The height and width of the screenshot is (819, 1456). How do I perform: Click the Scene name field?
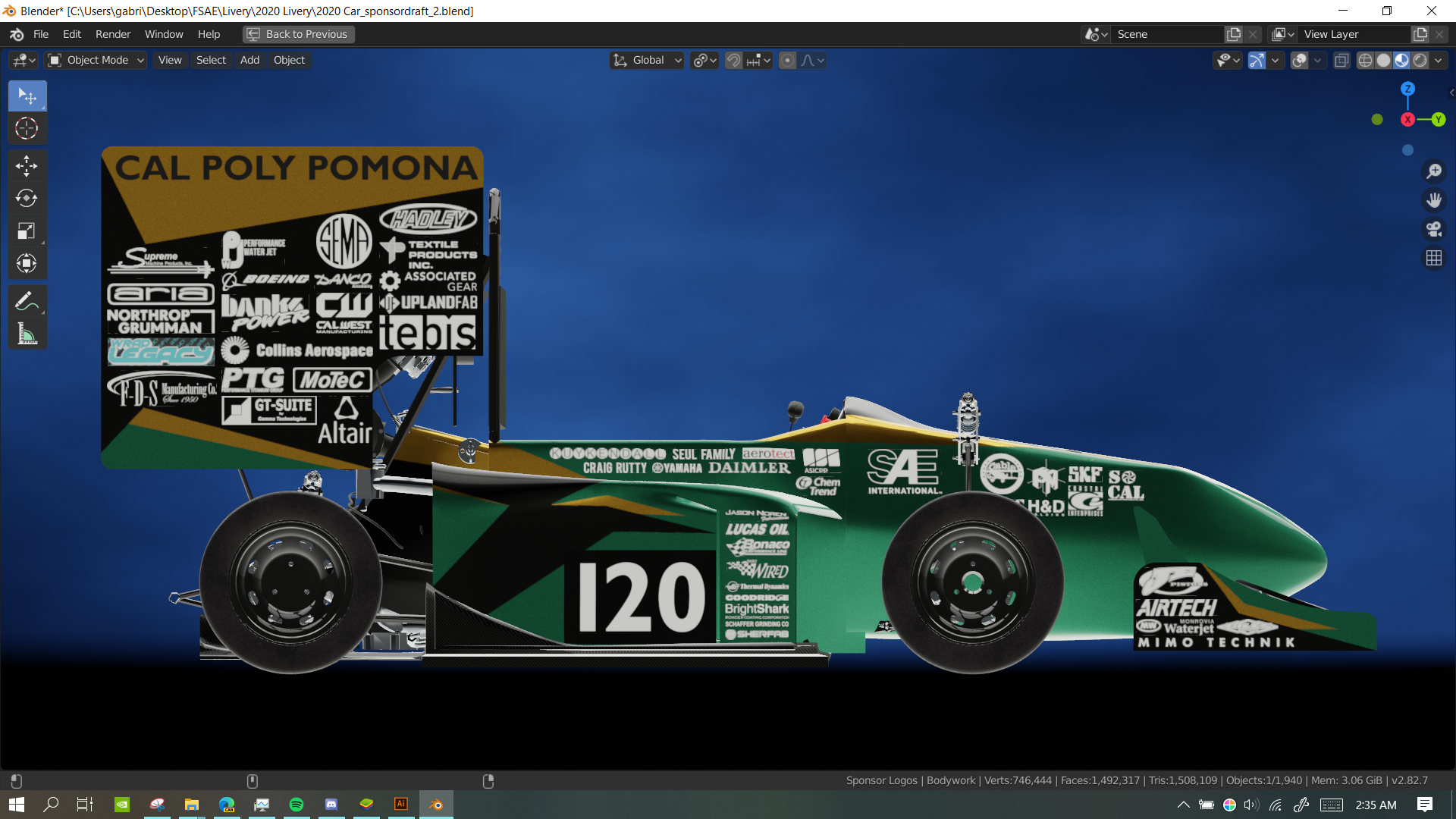1169,34
